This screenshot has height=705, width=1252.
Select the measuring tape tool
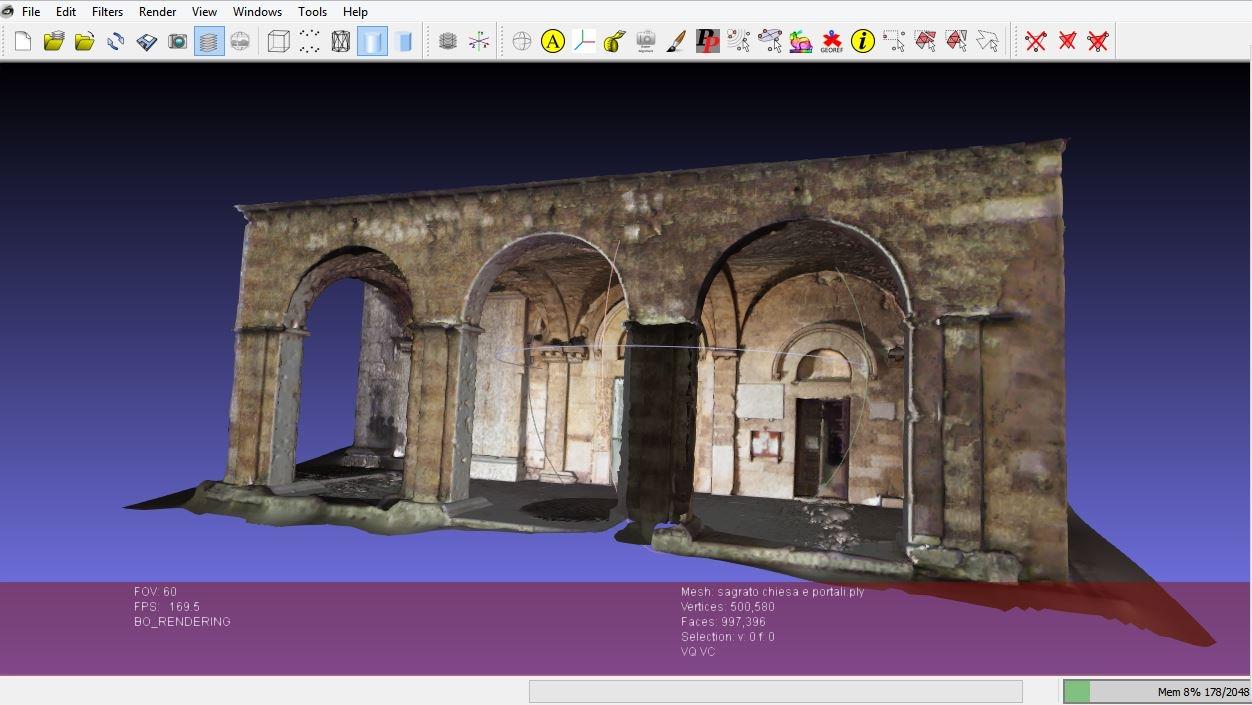[x=615, y=41]
